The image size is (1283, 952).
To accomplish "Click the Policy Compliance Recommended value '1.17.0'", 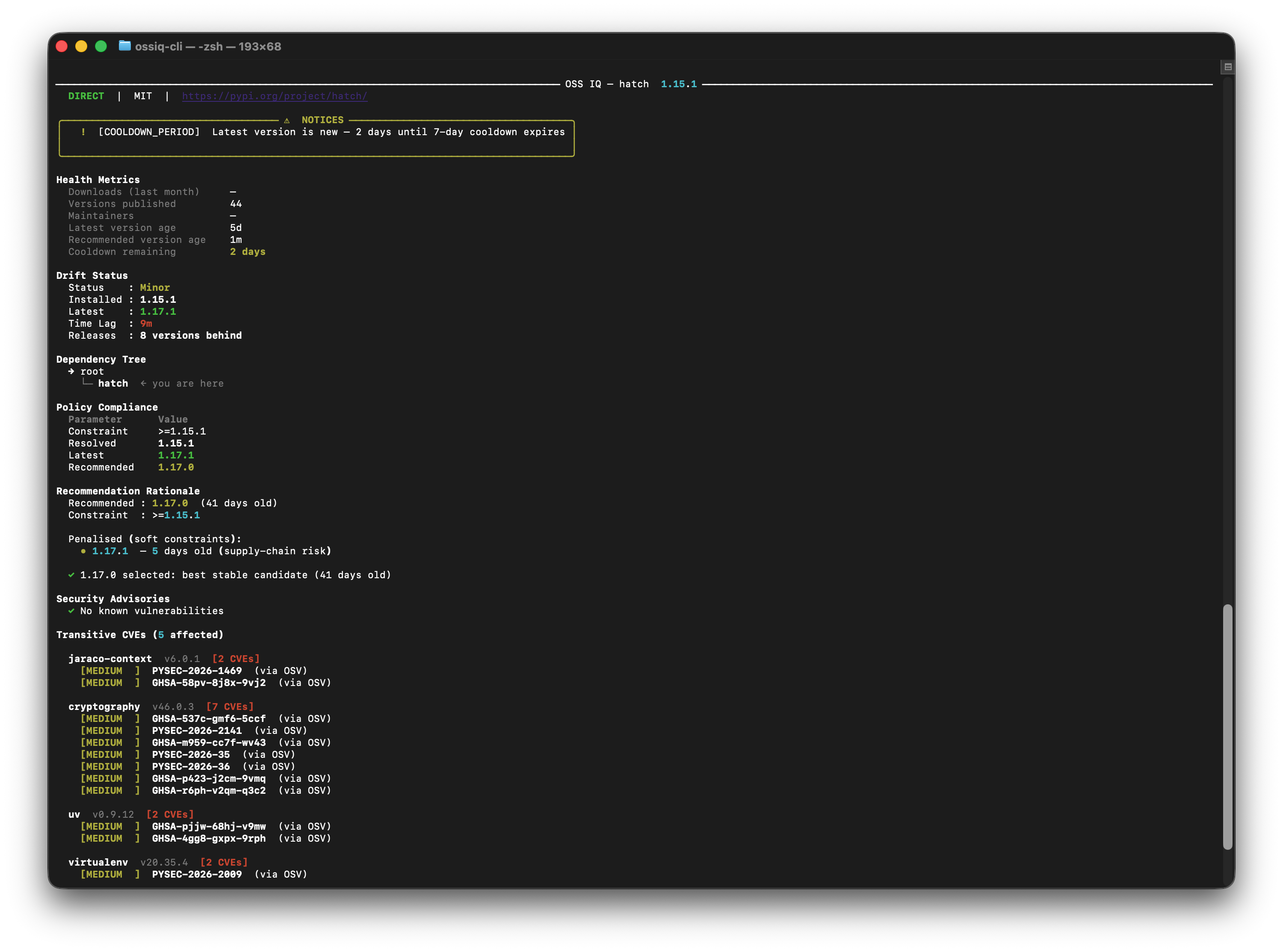I will point(176,467).
